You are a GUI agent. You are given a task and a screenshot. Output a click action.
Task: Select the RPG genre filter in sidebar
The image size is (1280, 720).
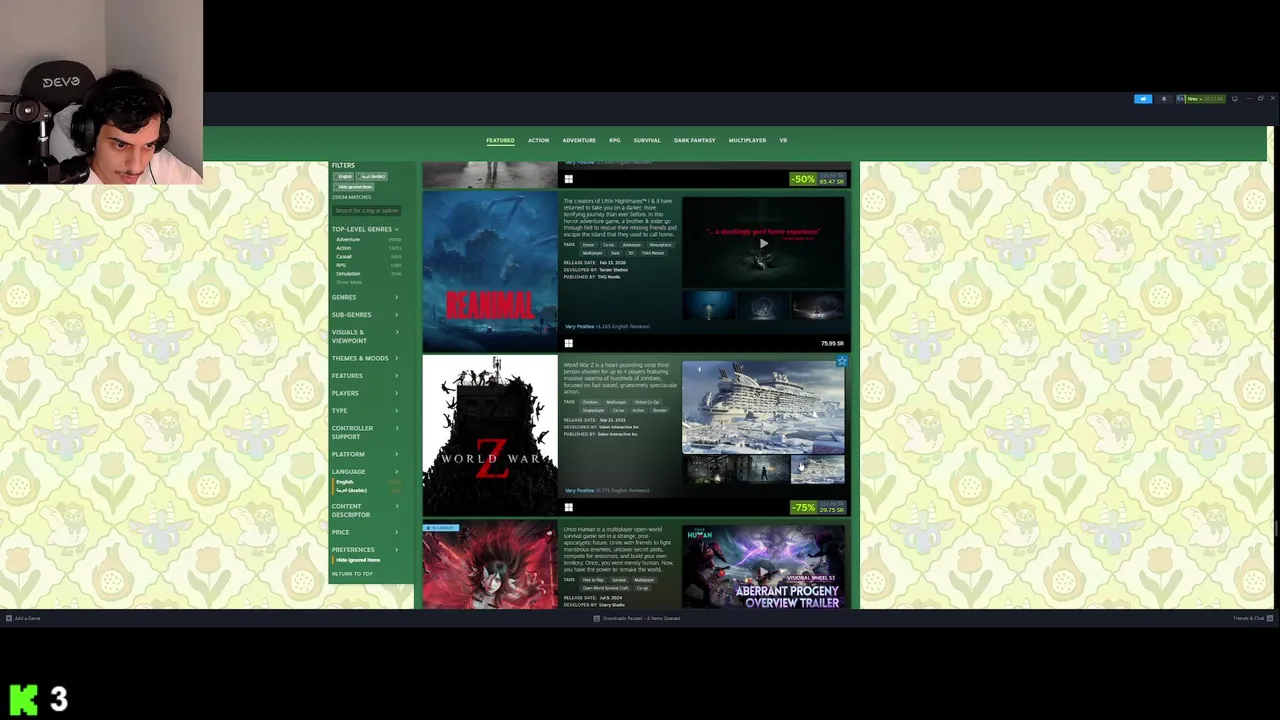pos(367,265)
